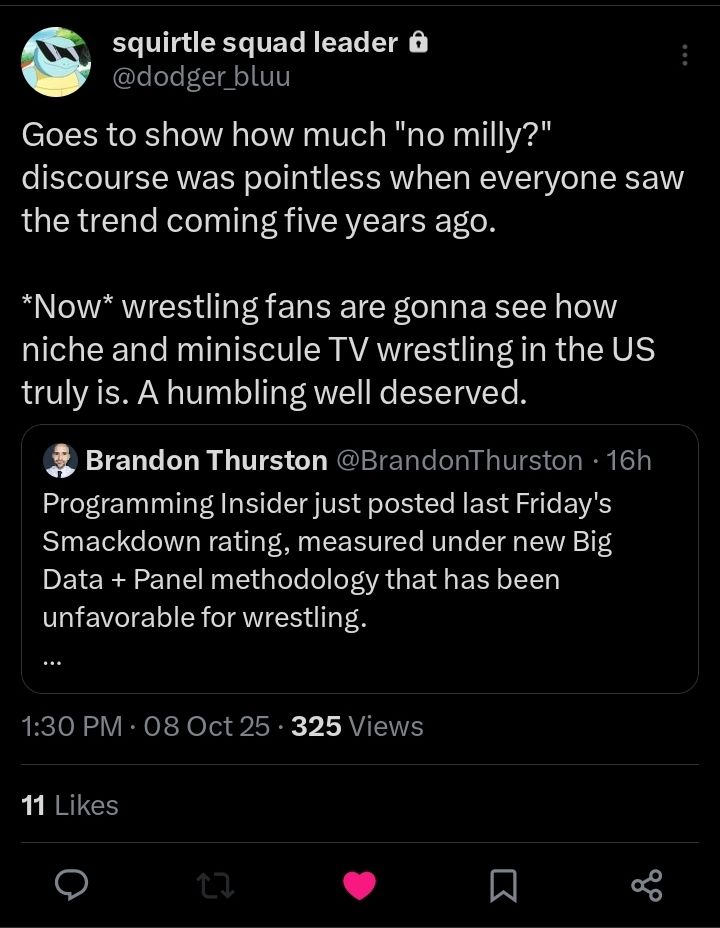Click the @BrandonThurston handle
The width and height of the screenshot is (720, 928).
(460, 460)
